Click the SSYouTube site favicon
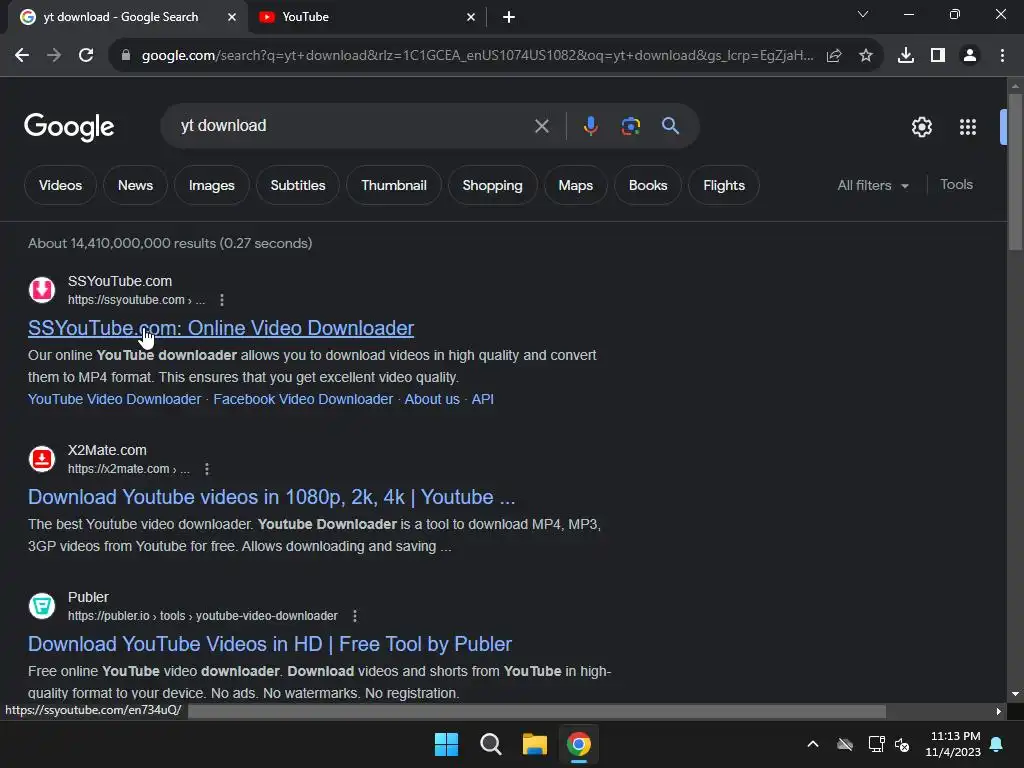Screen dimensions: 1024x768 point(42,289)
